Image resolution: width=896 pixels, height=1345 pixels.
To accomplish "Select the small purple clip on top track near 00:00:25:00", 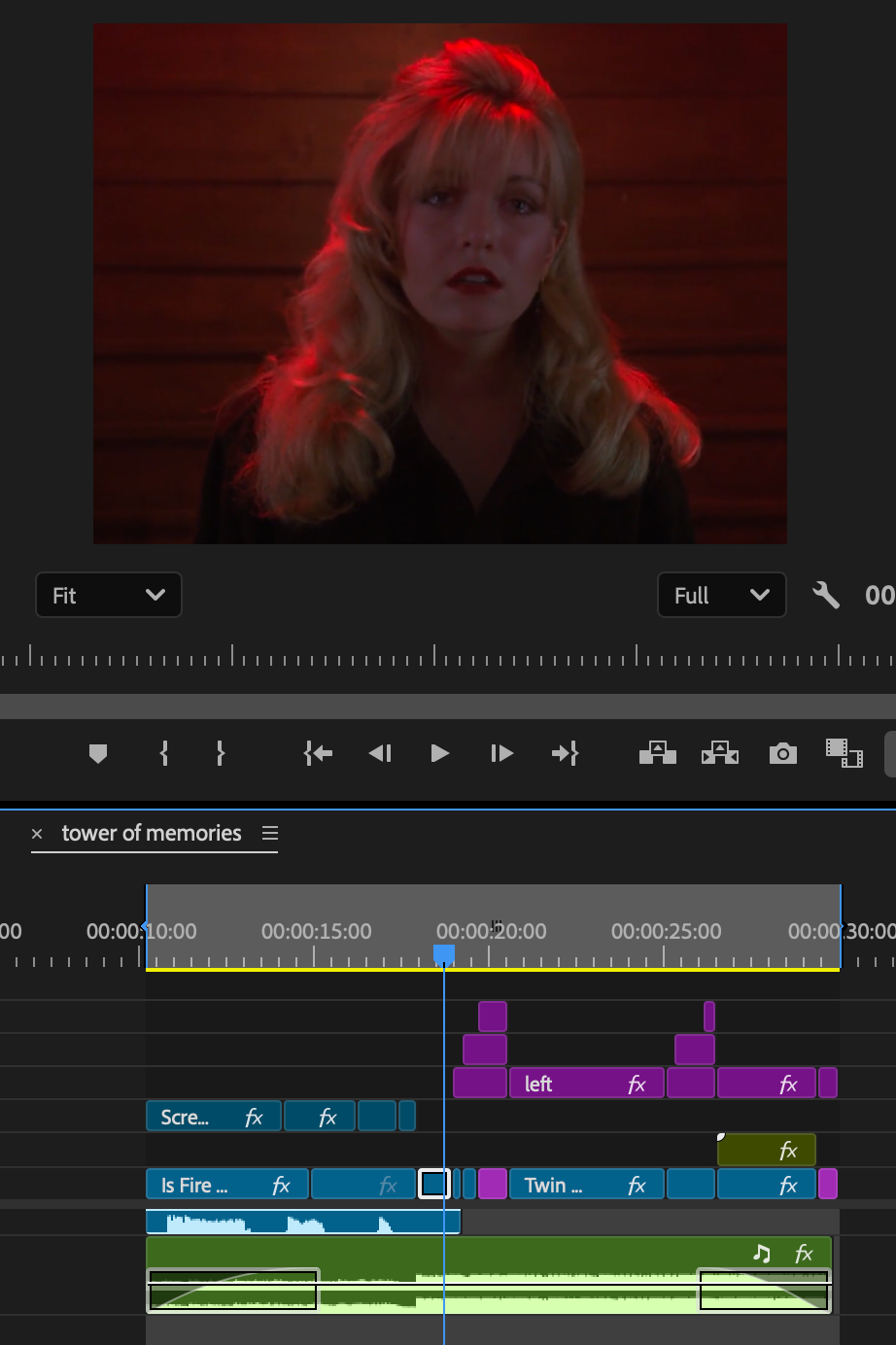I will (x=709, y=1016).
